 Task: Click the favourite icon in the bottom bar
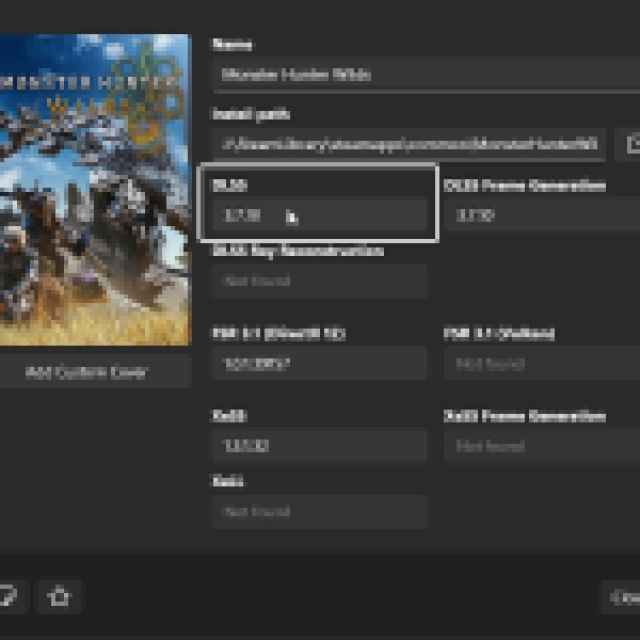pyautogui.click(x=60, y=596)
